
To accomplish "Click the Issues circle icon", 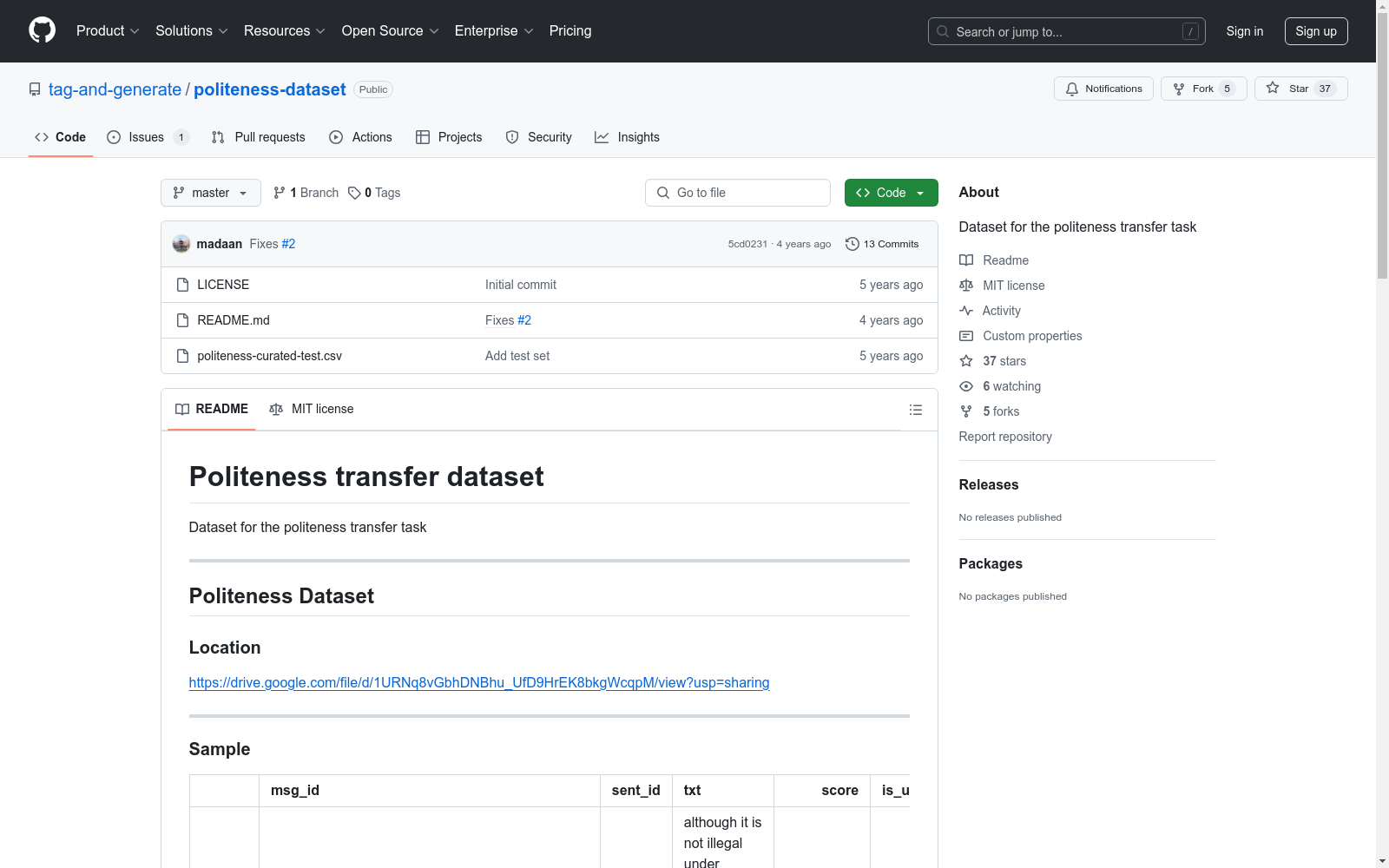I will (x=114, y=137).
